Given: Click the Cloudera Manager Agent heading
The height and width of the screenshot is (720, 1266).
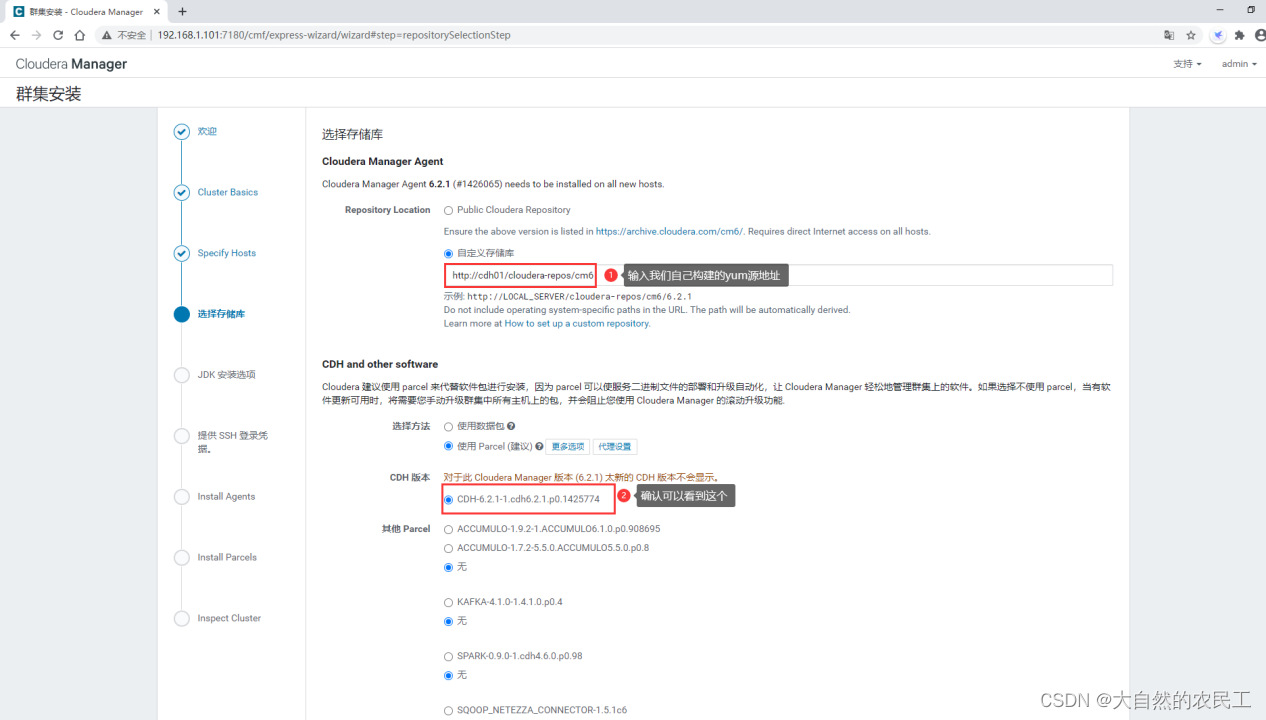Looking at the screenshot, I should coord(382,161).
